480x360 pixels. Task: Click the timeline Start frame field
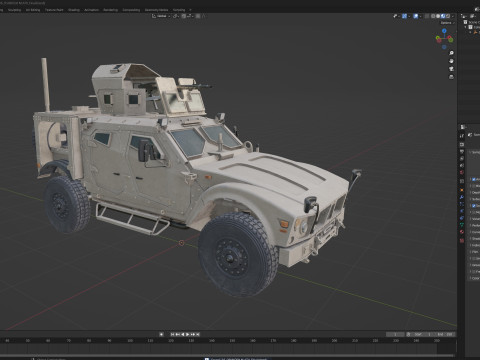coord(423,334)
